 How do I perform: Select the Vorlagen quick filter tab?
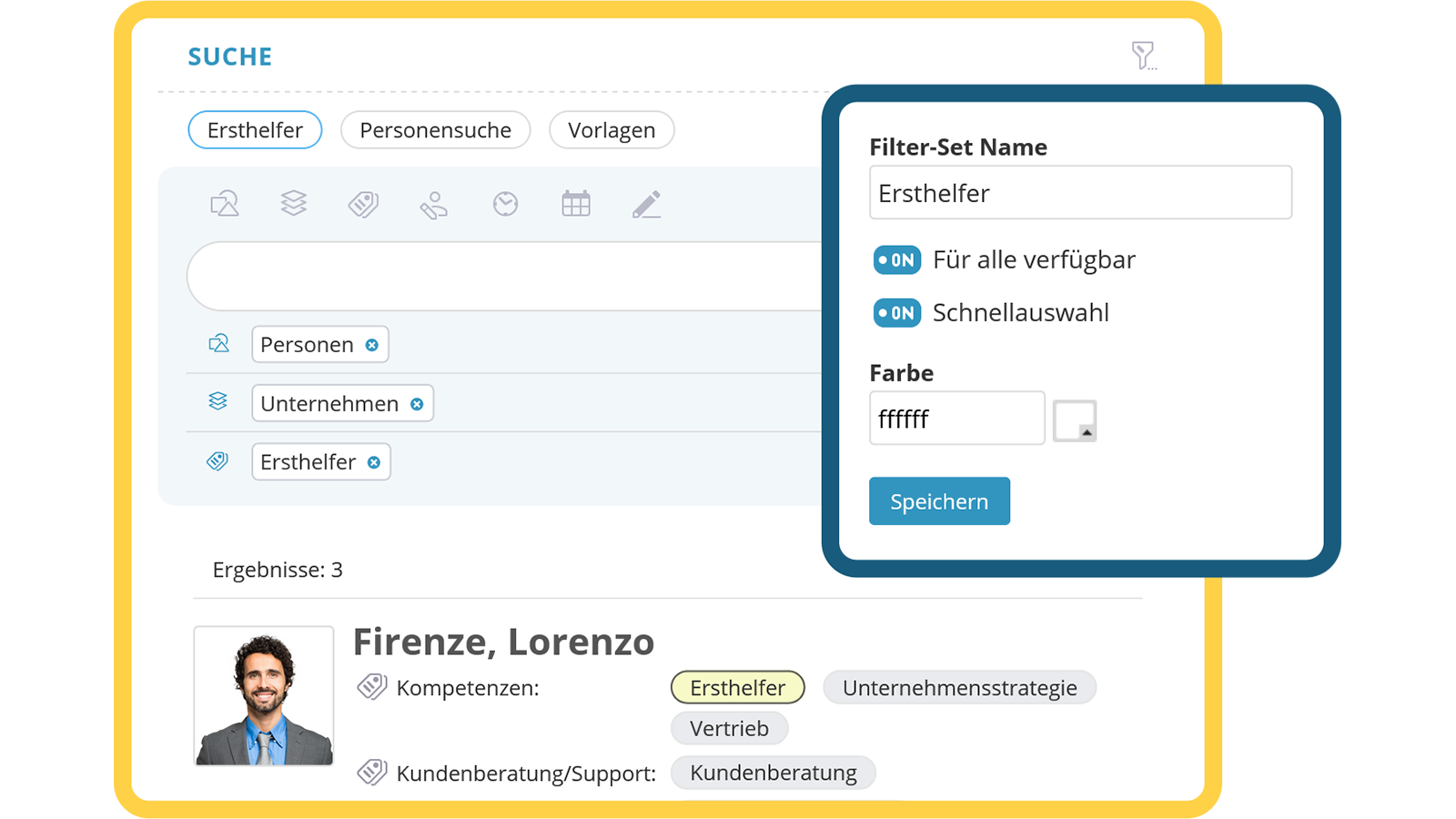(612, 130)
